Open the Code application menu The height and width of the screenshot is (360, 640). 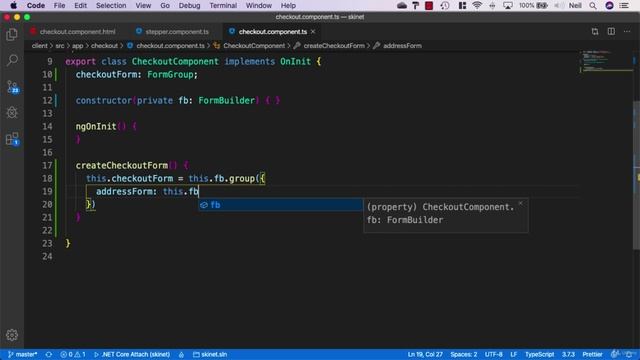[36, 5]
